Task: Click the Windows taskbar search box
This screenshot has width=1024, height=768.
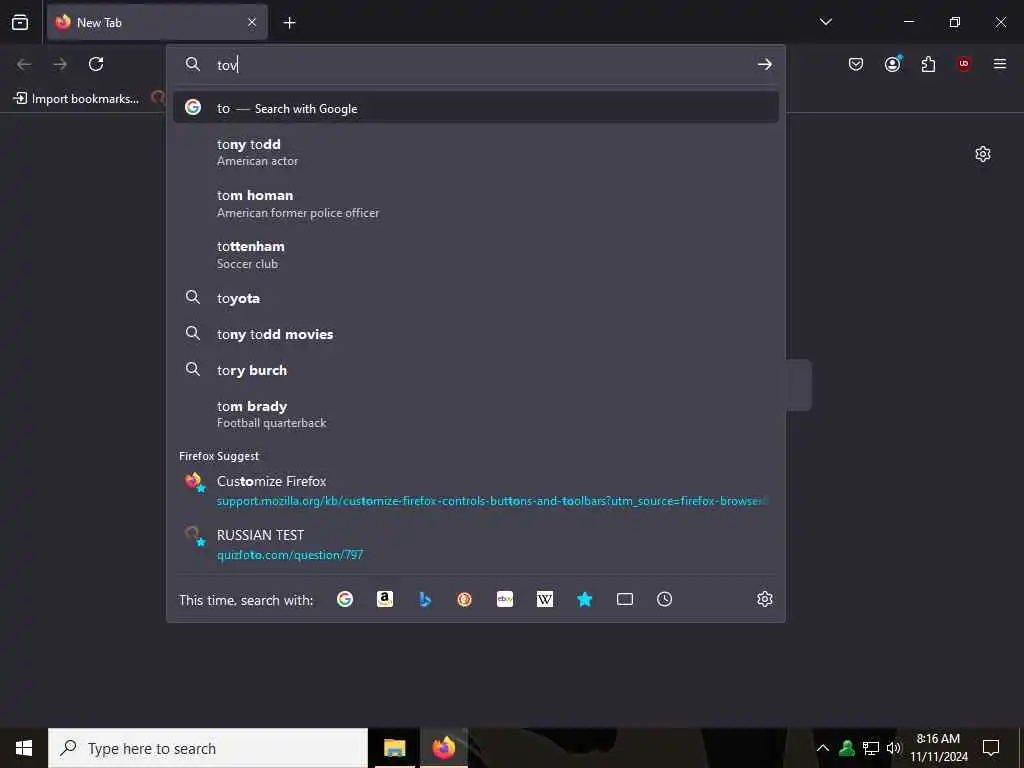Action: pos(208,748)
